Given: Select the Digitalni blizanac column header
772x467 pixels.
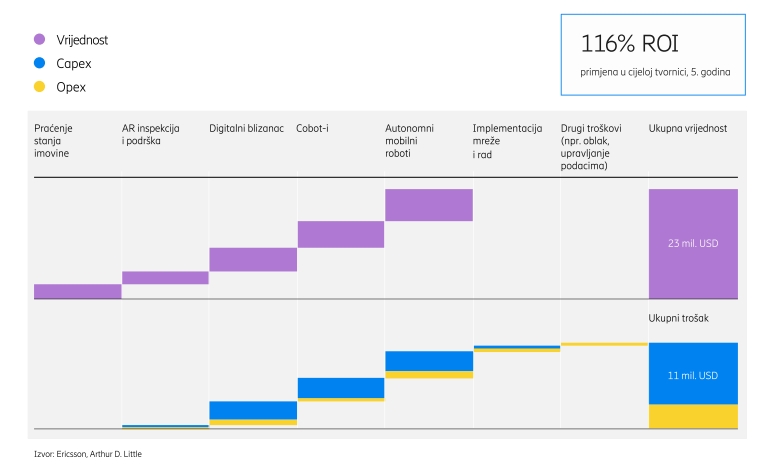Looking at the screenshot, I should [x=247, y=129].
